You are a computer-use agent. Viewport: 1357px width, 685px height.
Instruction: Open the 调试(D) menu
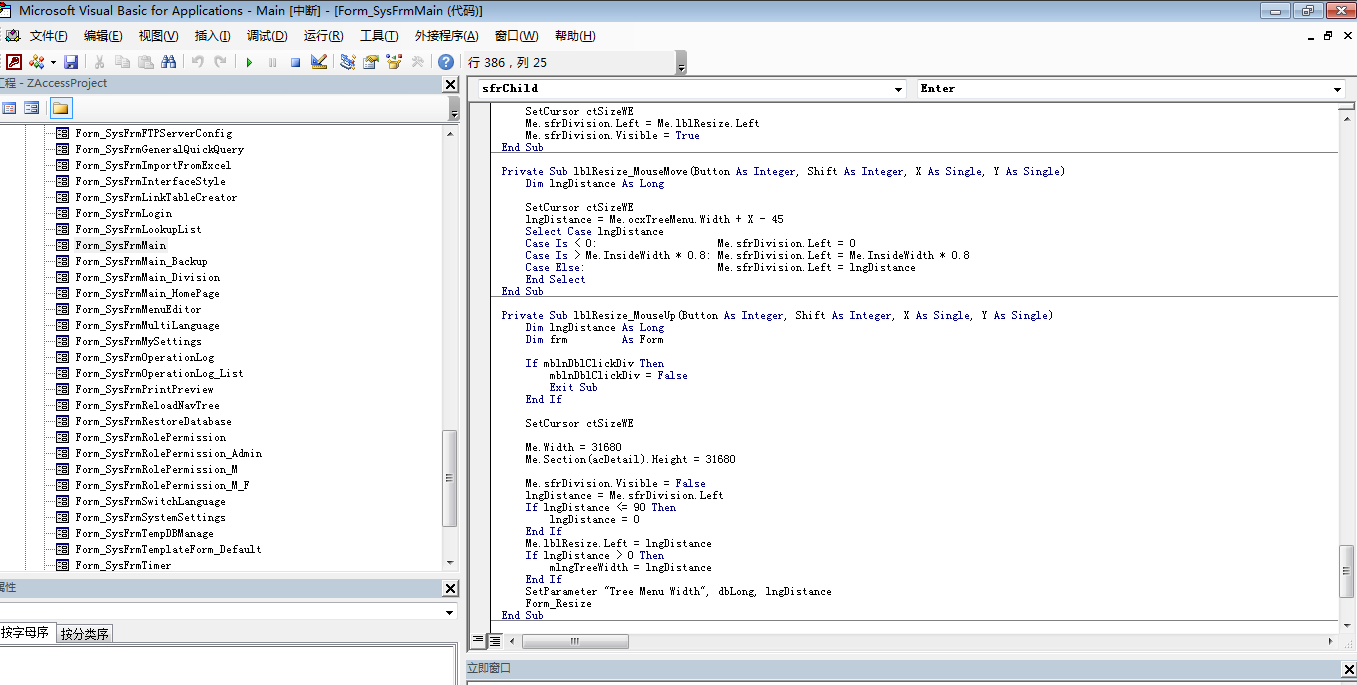pos(267,36)
